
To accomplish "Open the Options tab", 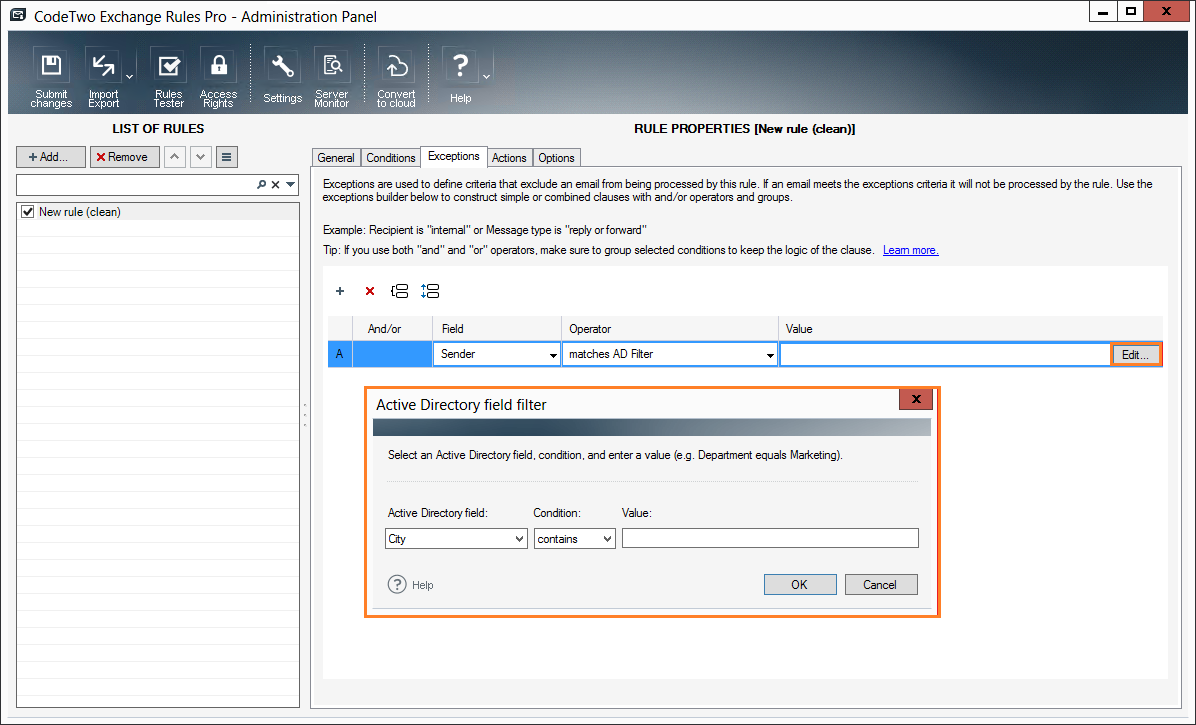I will click(556, 158).
